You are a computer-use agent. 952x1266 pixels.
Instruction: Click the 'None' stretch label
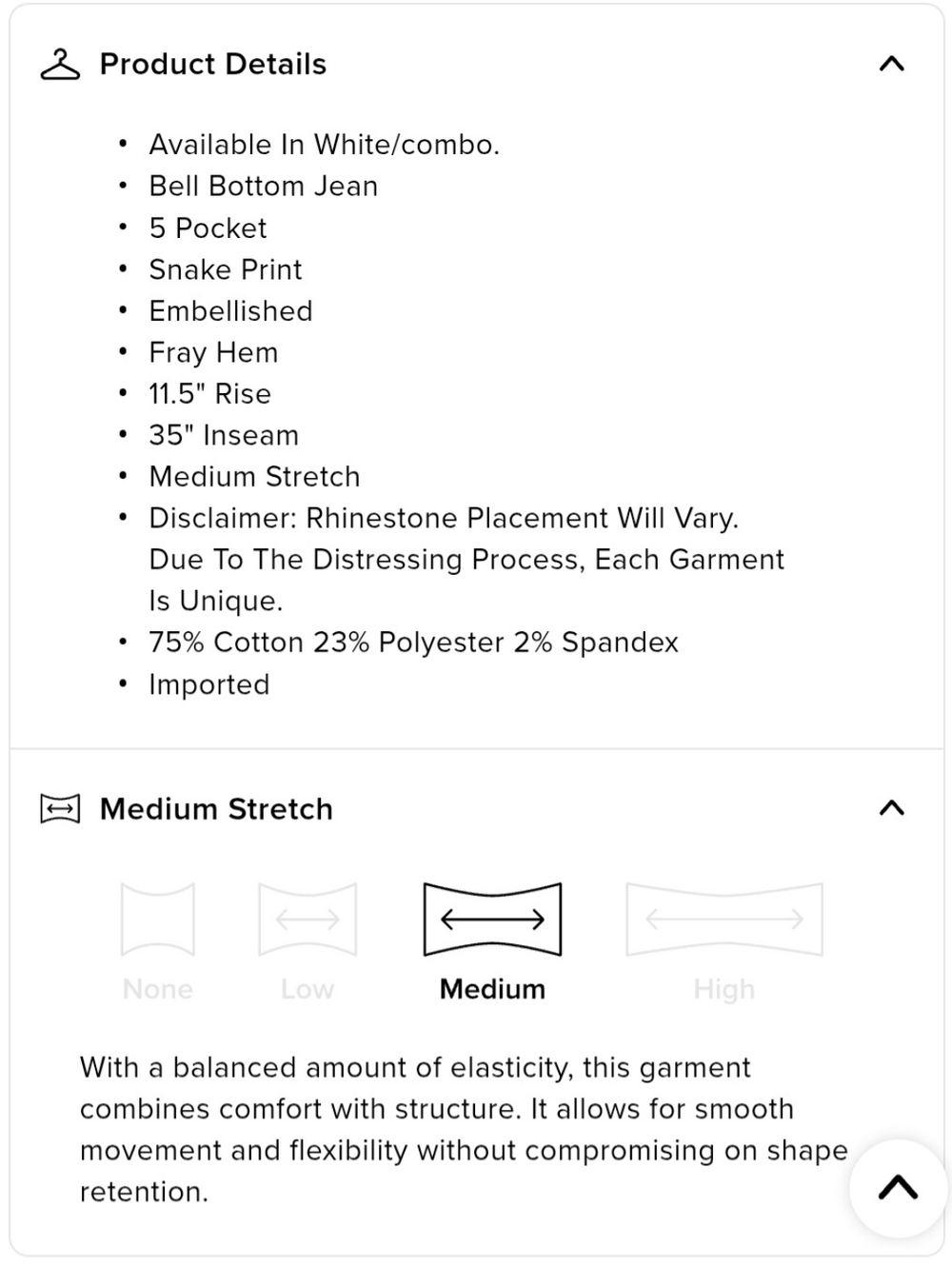coord(158,989)
